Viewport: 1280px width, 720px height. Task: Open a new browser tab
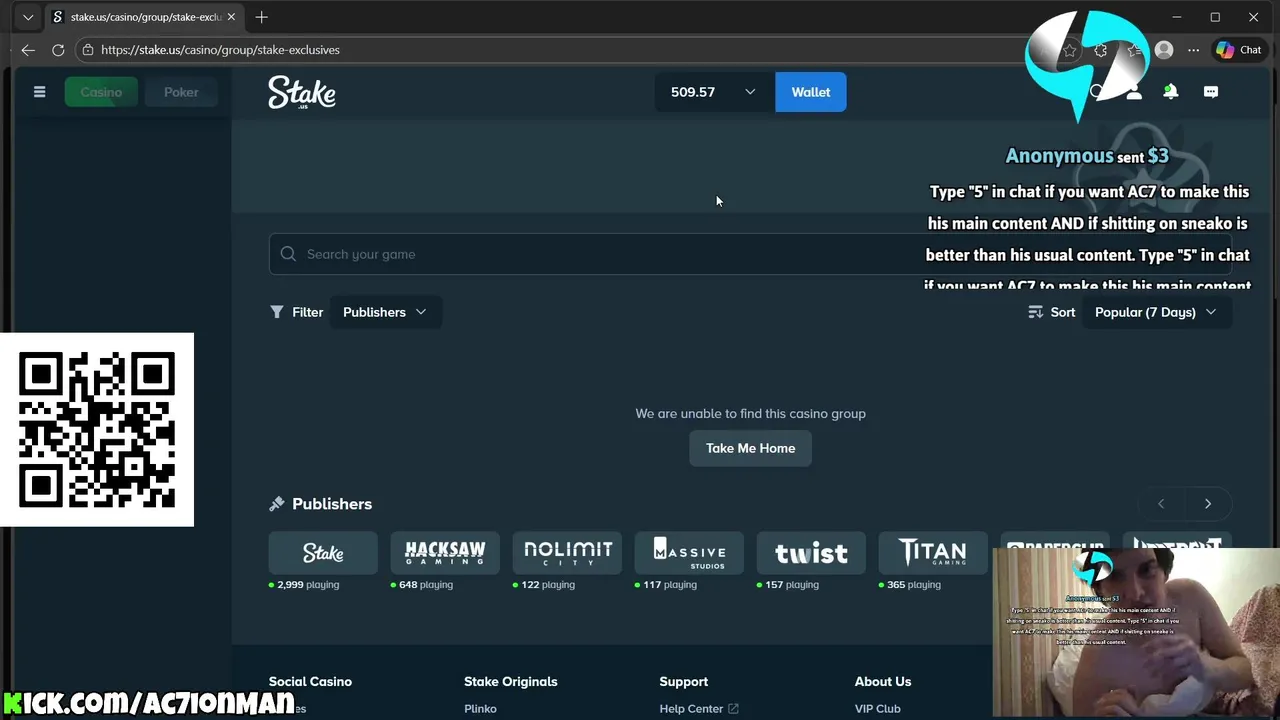(x=261, y=17)
